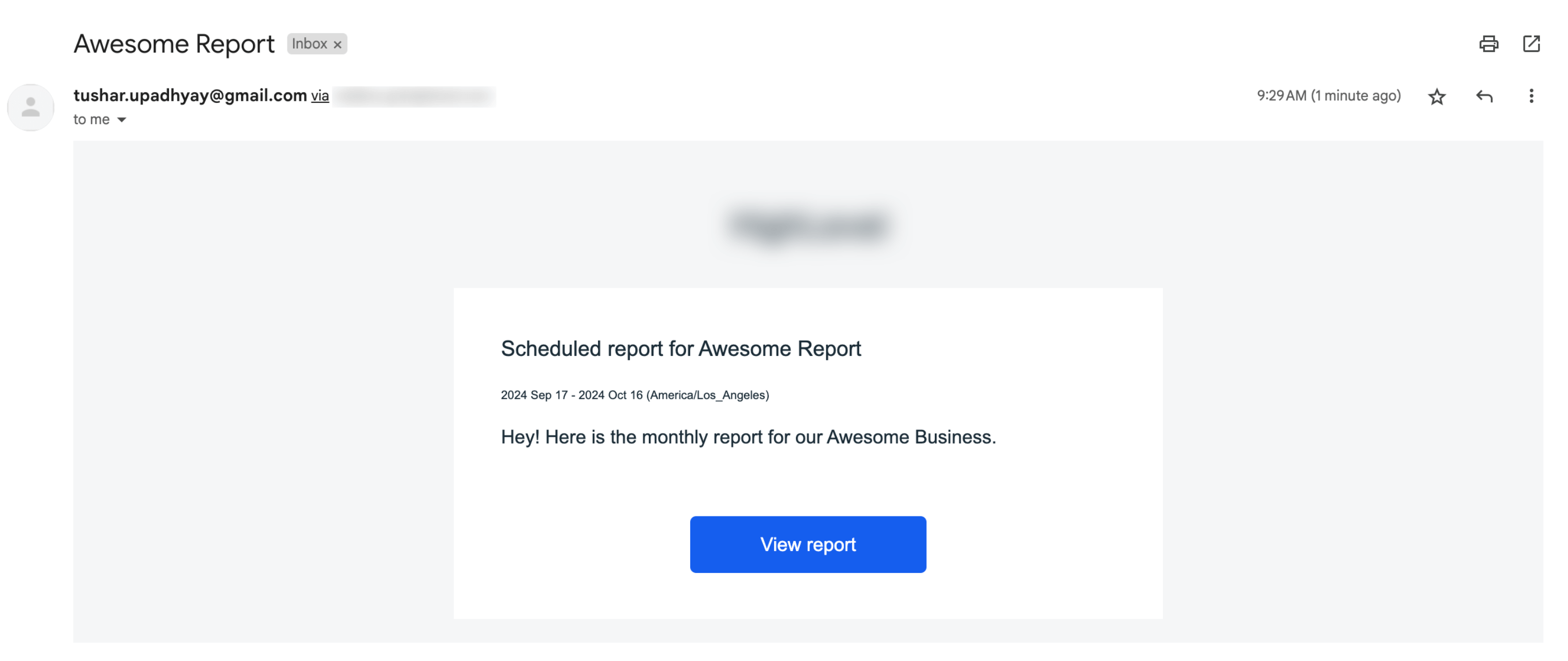Click sender tushar.upadhyay@gmail.com name

[x=190, y=96]
